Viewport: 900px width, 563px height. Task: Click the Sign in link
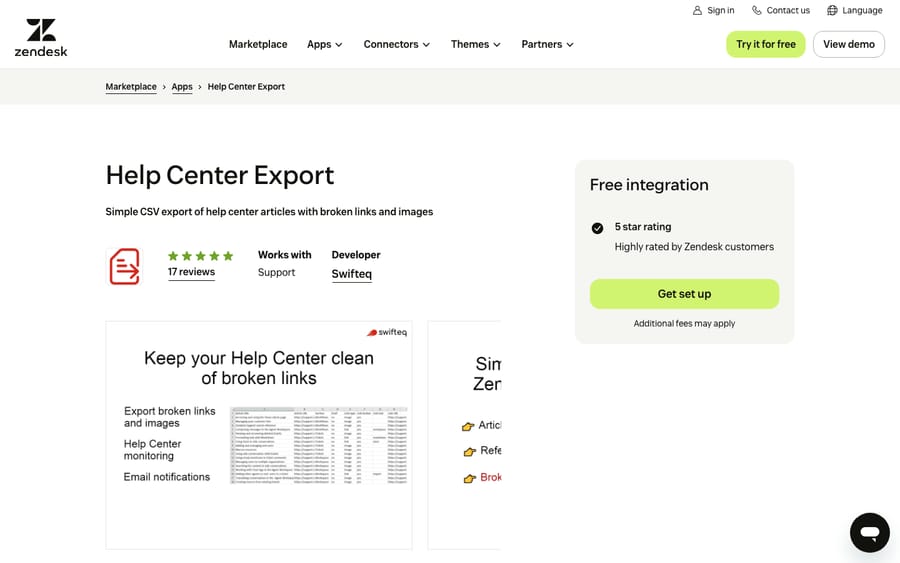tap(713, 10)
